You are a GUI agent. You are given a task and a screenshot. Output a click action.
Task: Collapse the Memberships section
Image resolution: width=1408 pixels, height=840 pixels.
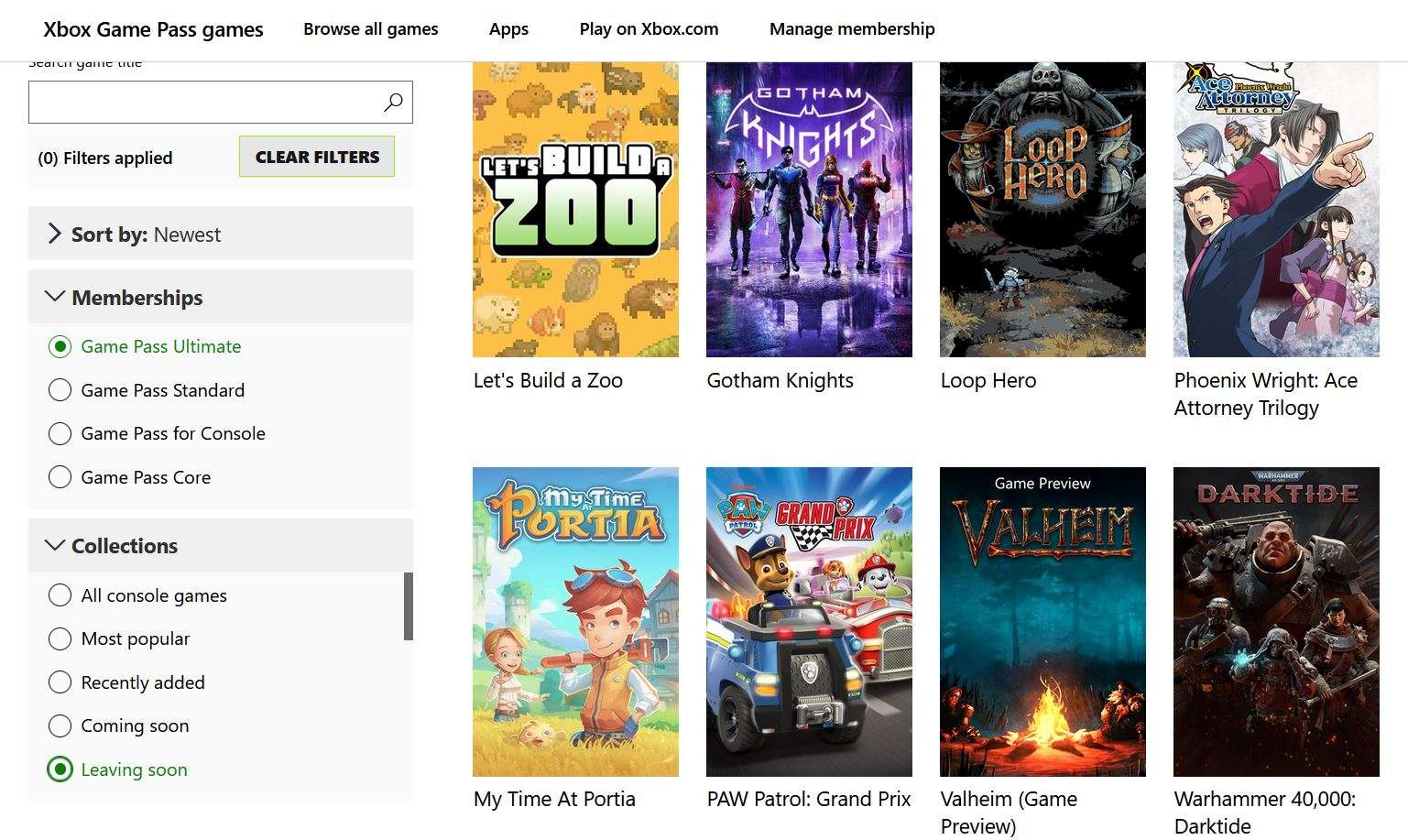click(x=221, y=297)
